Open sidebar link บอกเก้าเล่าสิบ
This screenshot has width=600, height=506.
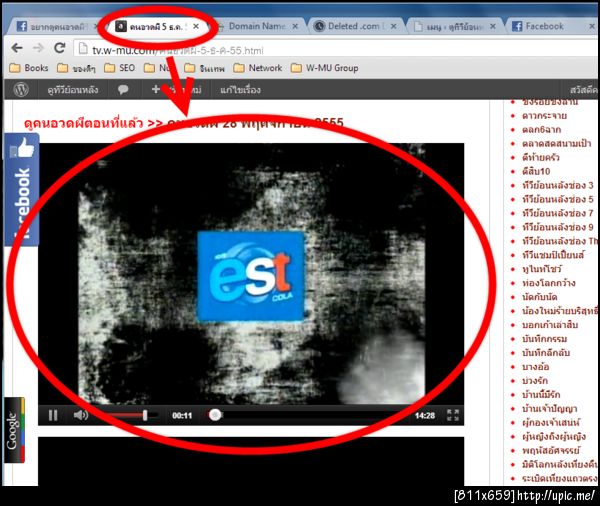[549, 325]
